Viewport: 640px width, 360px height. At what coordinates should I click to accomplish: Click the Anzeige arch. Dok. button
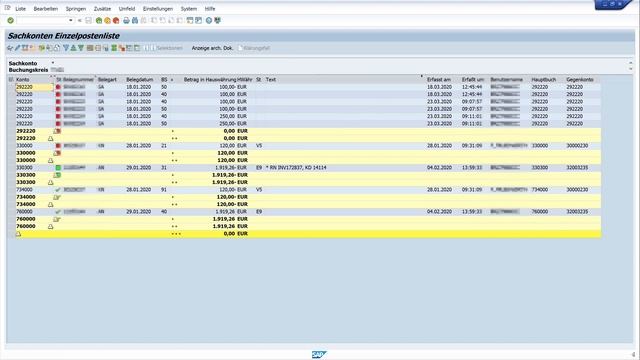coord(212,48)
